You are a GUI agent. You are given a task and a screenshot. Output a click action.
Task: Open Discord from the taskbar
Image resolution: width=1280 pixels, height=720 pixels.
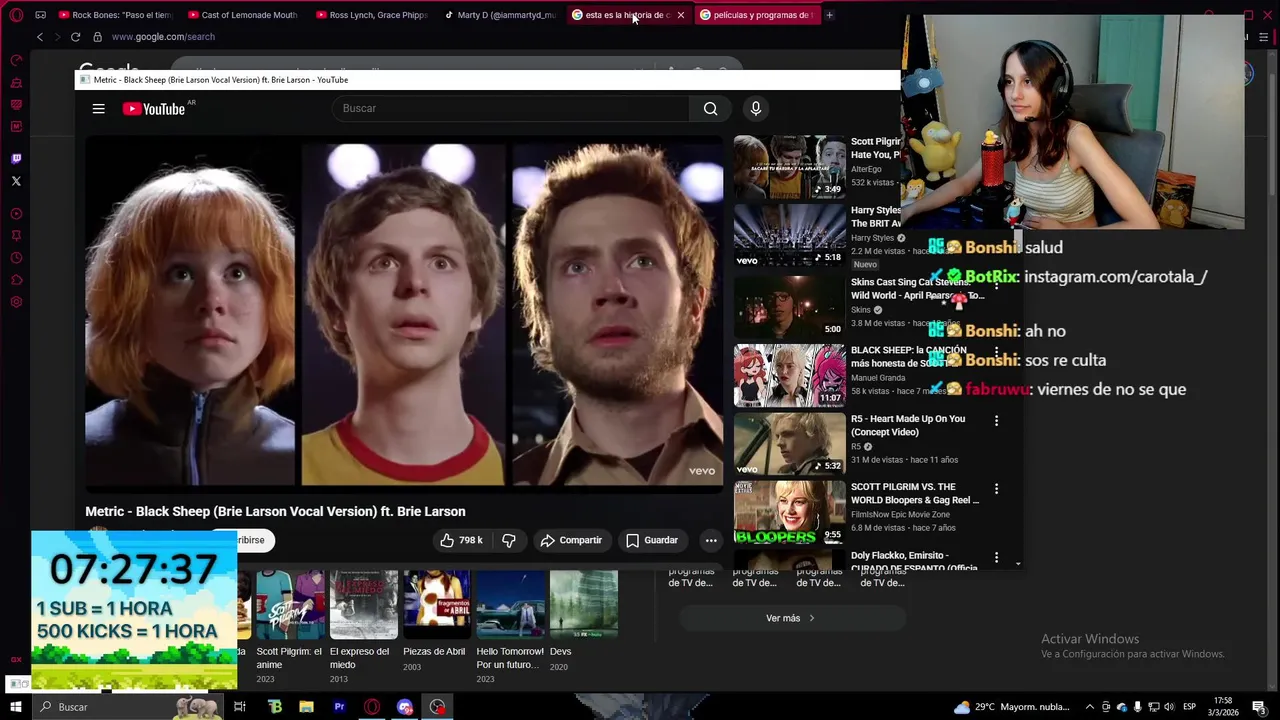[x=404, y=707]
